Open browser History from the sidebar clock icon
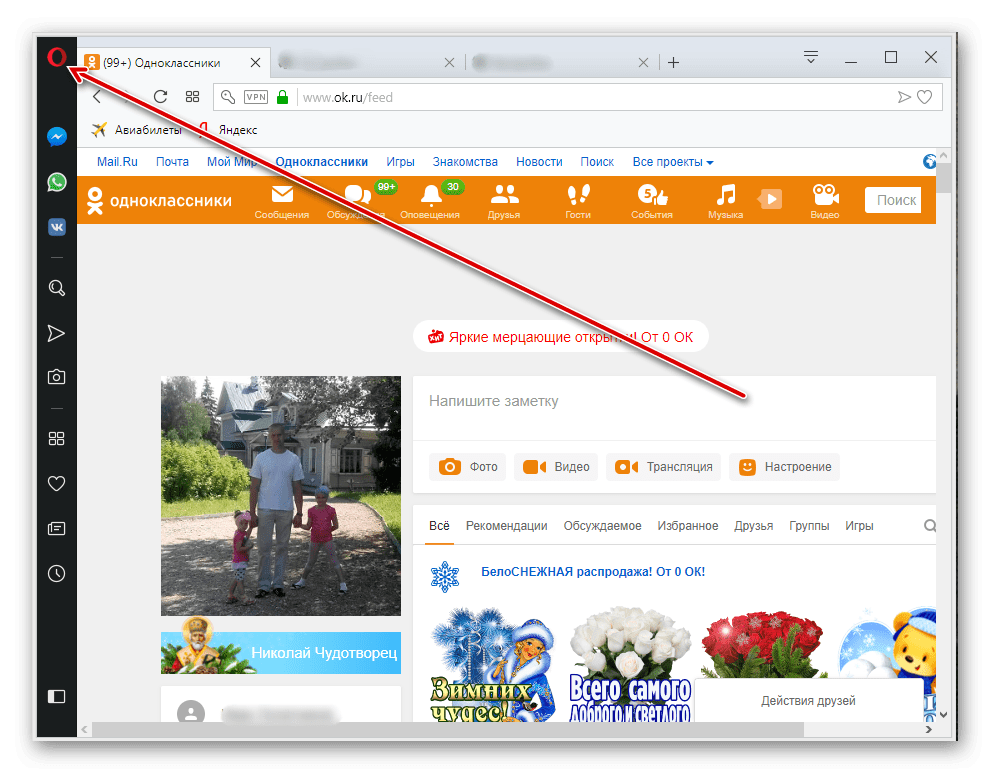 pos(57,573)
